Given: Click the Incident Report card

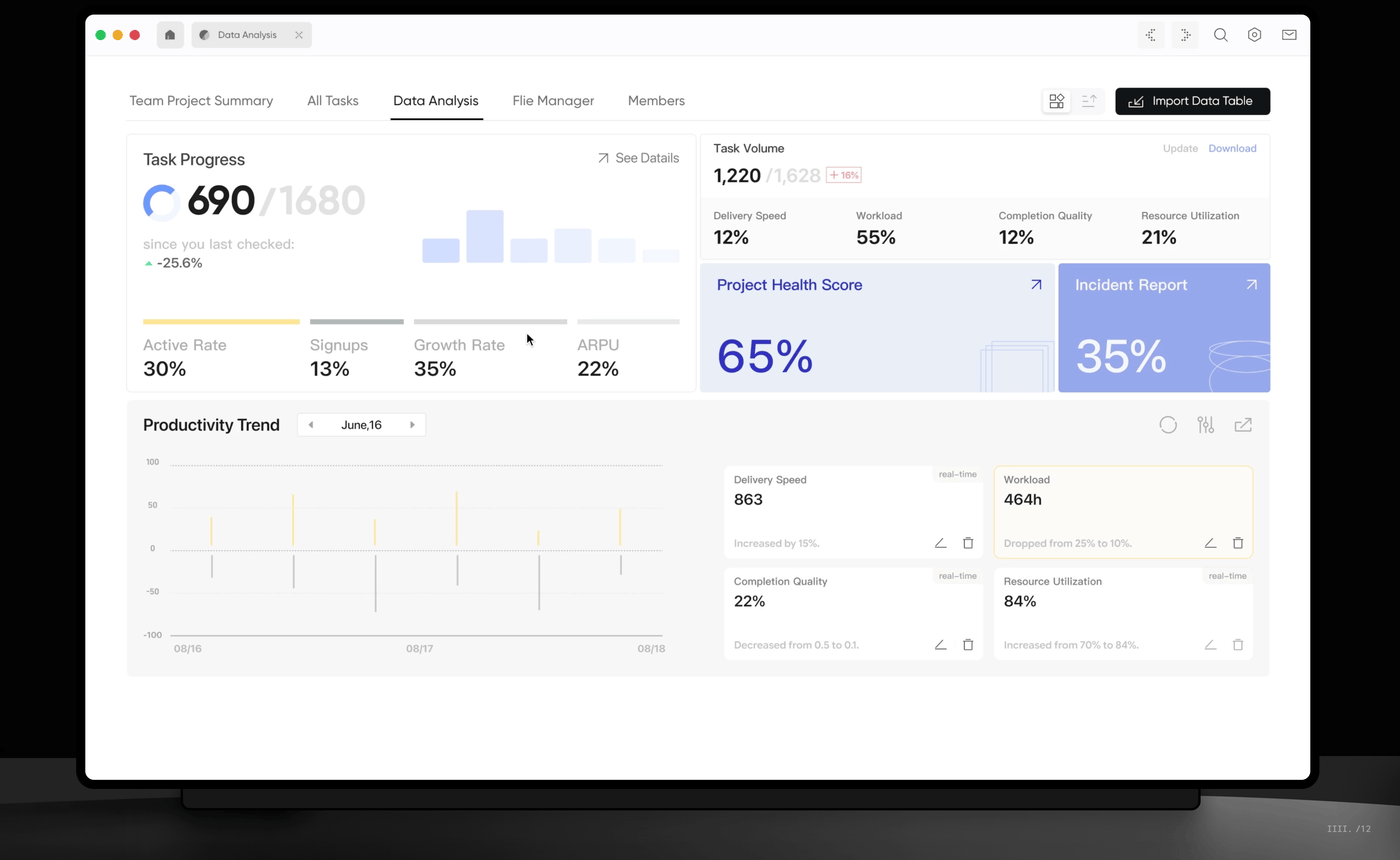Looking at the screenshot, I should (x=1164, y=328).
